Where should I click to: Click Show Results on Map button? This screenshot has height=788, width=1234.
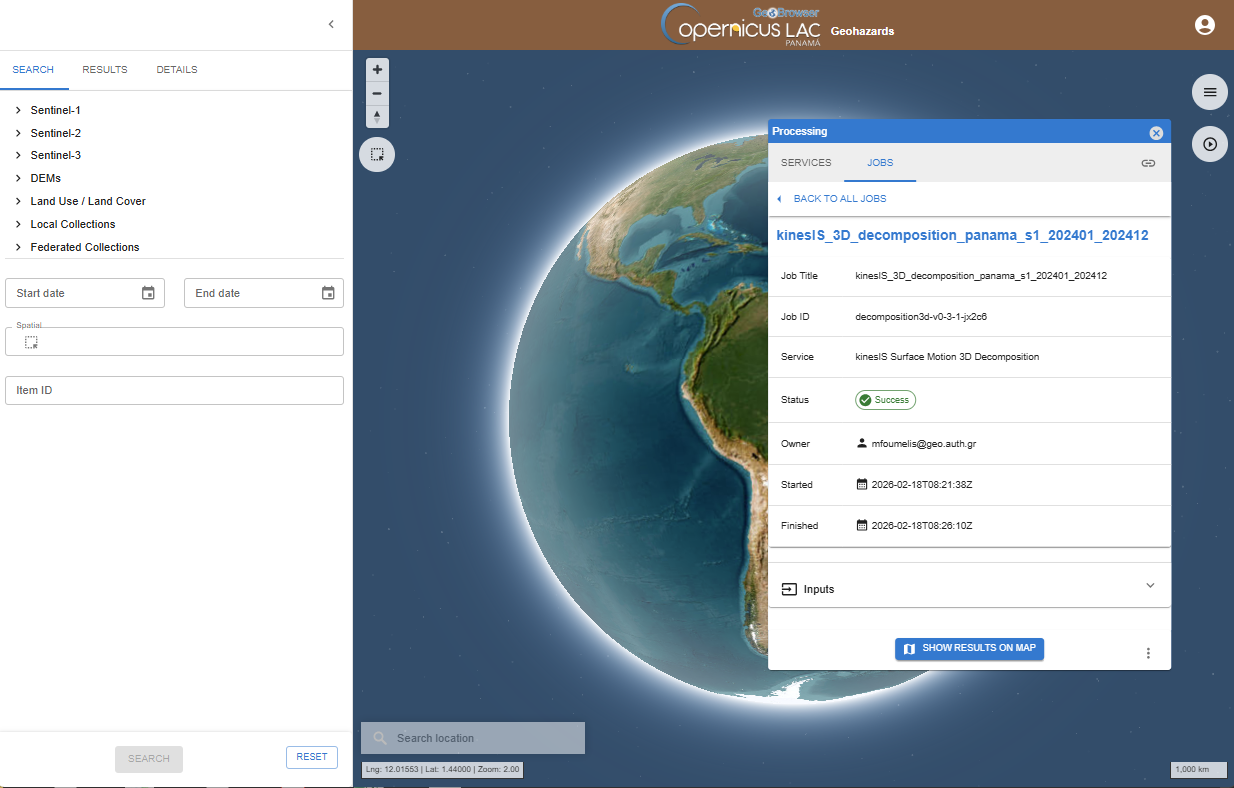[969, 648]
